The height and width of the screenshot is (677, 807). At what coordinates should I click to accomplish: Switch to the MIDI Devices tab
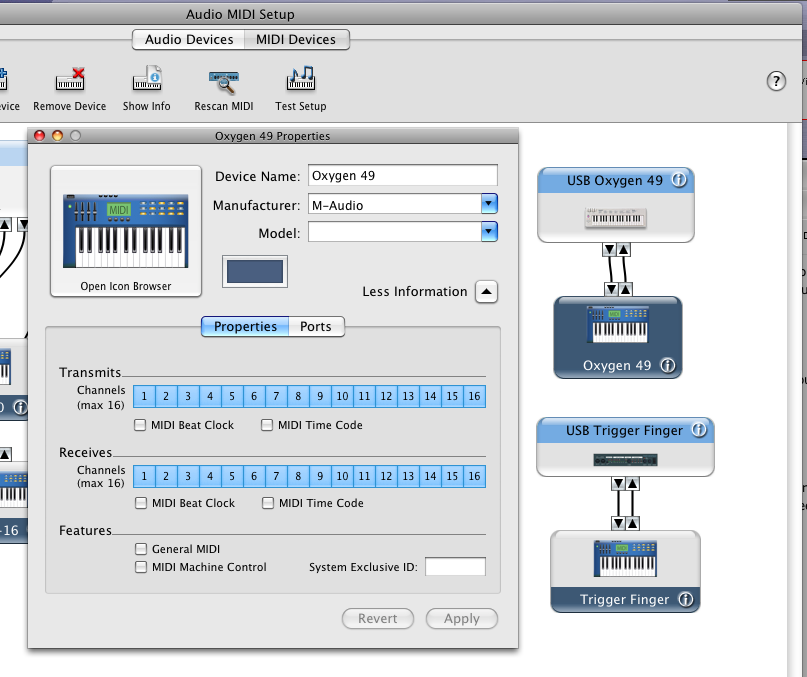coord(296,40)
